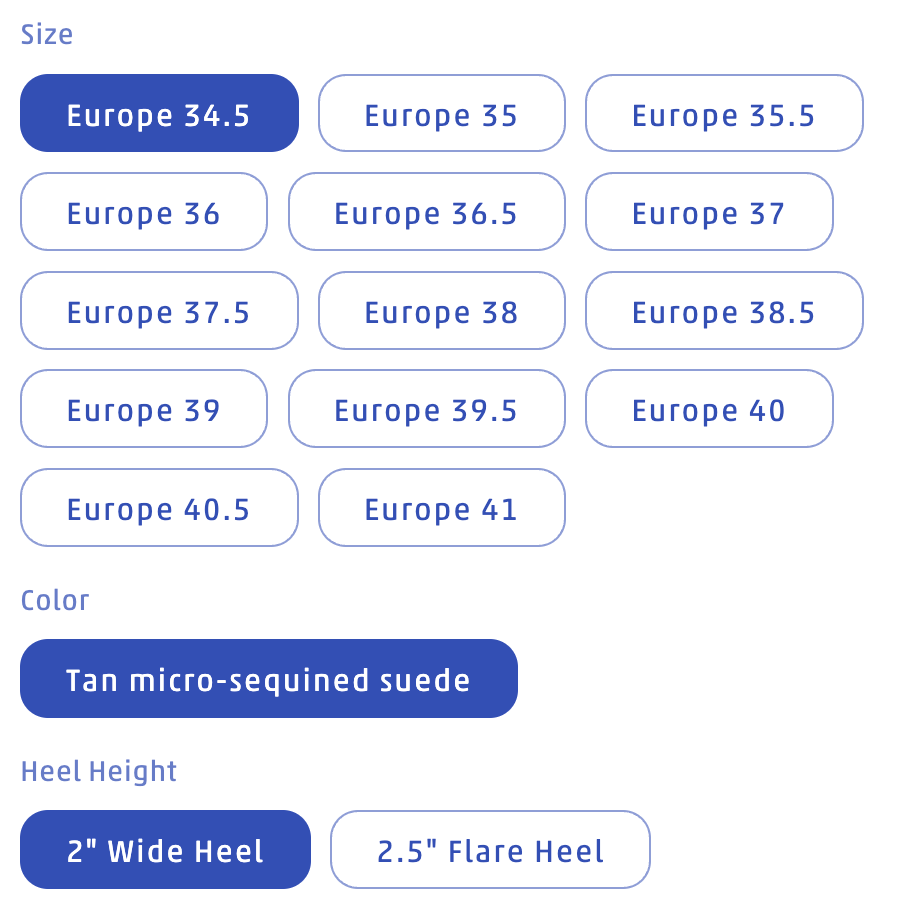This screenshot has width=902, height=922.
Task: Click Europe 39.5 size option
Action: coord(426,409)
